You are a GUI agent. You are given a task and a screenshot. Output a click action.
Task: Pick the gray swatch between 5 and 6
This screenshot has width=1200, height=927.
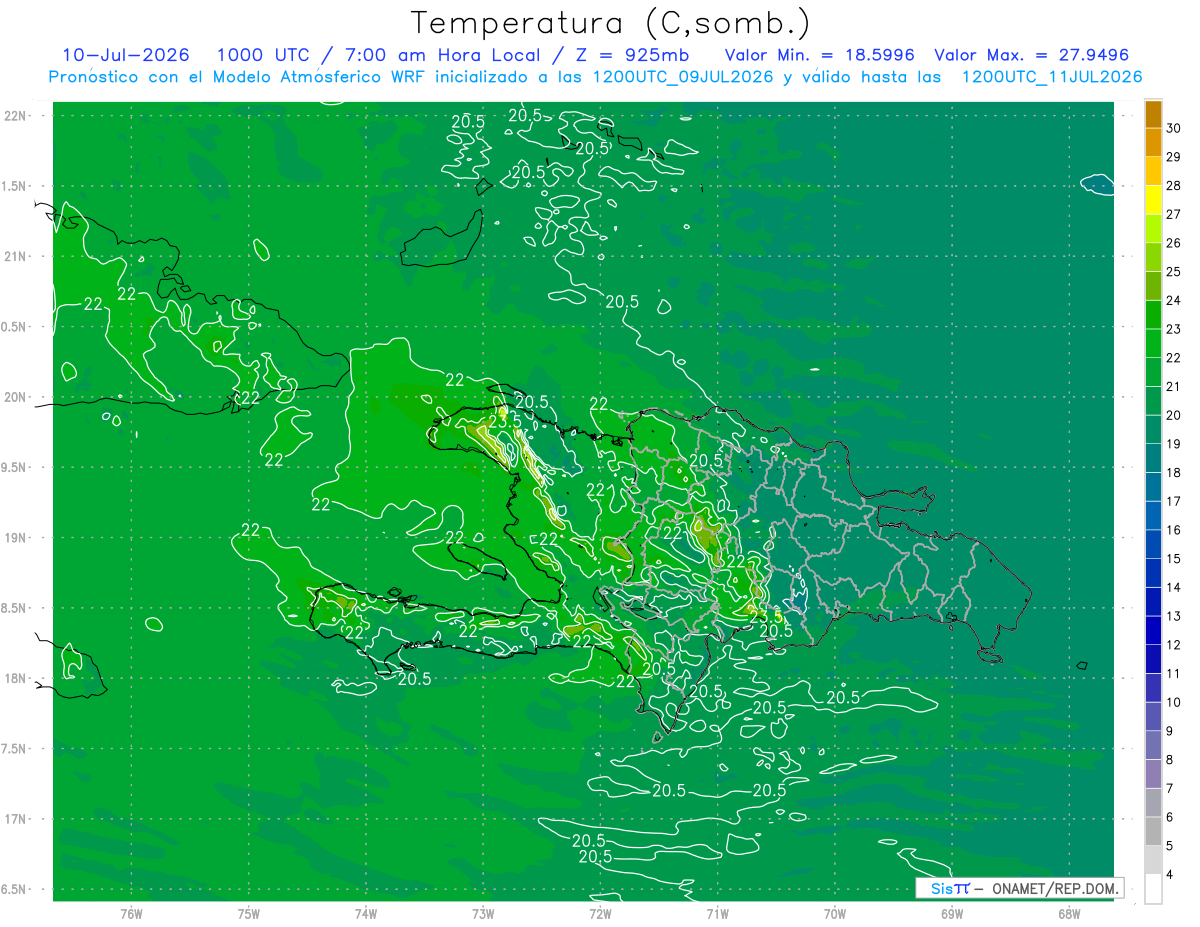1153,832
